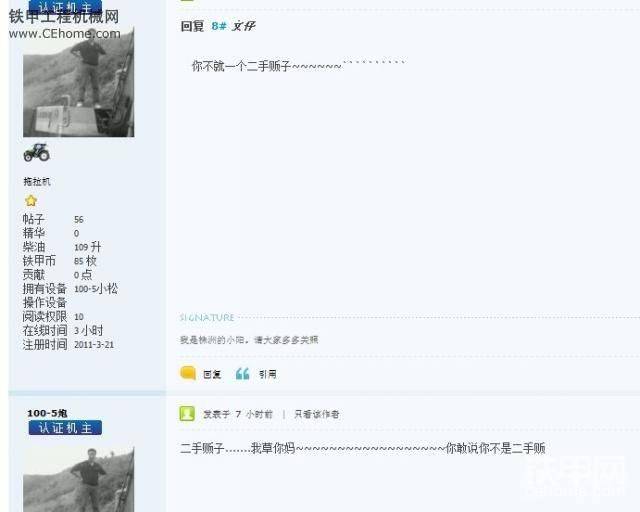Click the 帖子 count 56
The width and height of the screenshot is (640, 512).
tap(79, 220)
